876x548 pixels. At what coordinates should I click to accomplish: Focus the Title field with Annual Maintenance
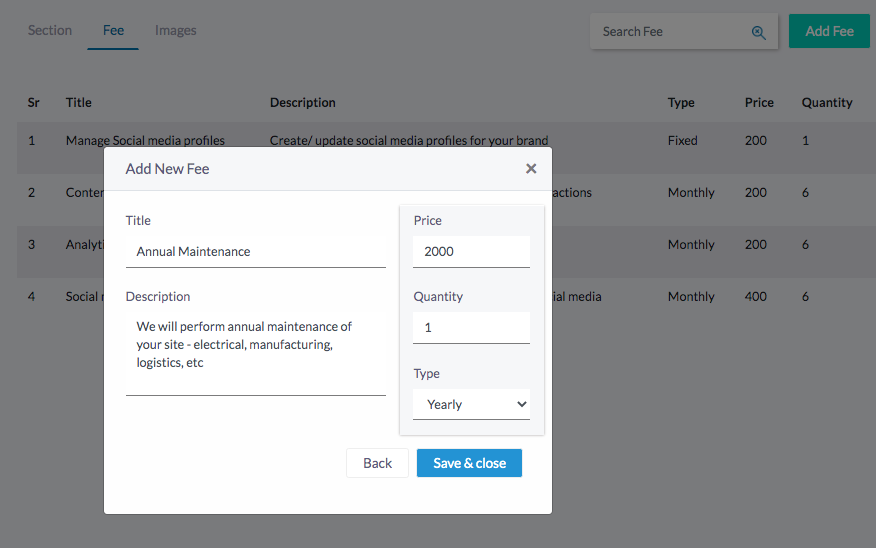coord(255,252)
